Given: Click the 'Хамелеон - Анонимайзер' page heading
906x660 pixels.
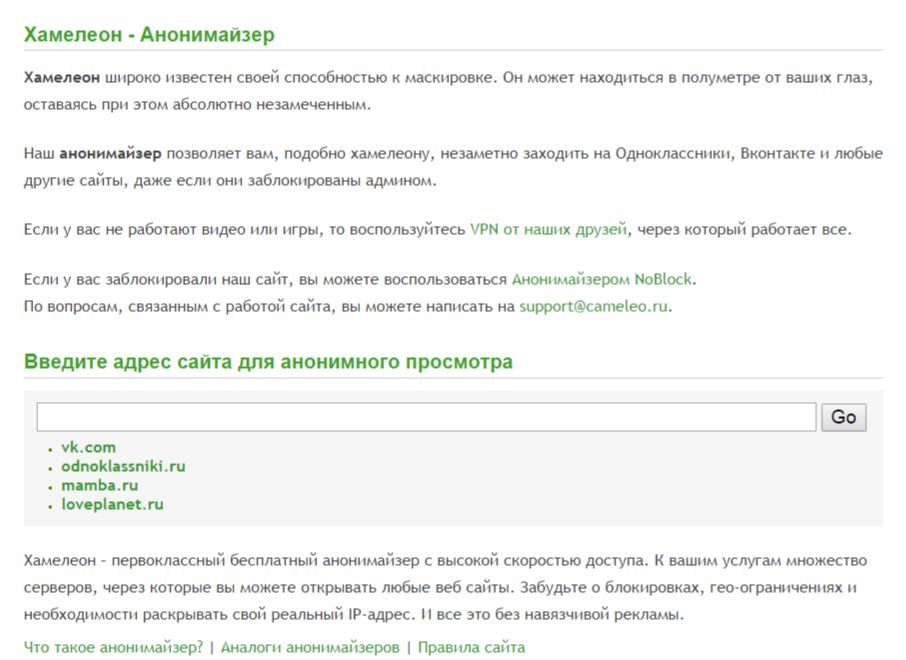Looking at the screenshot, I should 149,35.
